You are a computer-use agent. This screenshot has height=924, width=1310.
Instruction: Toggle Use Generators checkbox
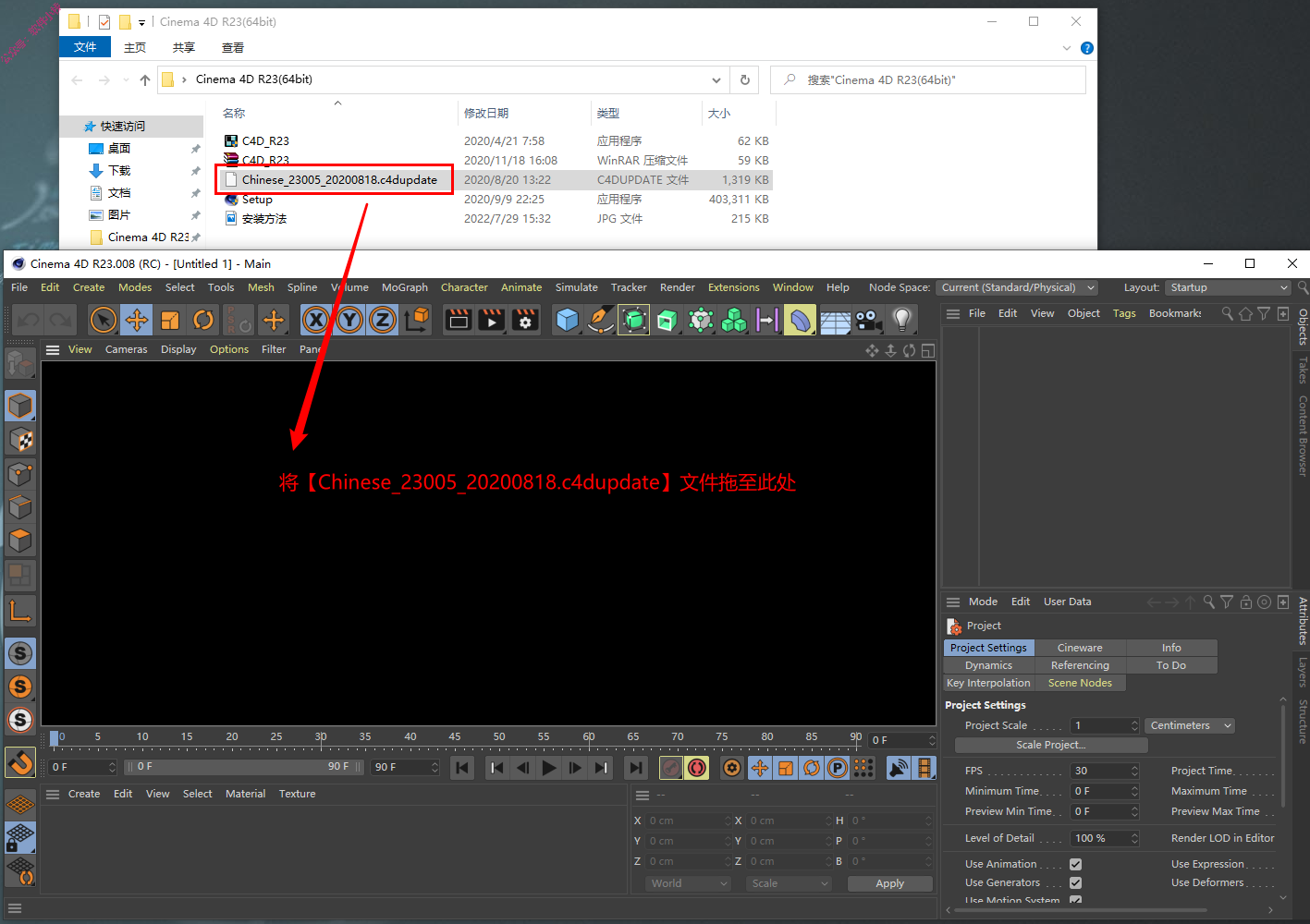(1075, 883)
